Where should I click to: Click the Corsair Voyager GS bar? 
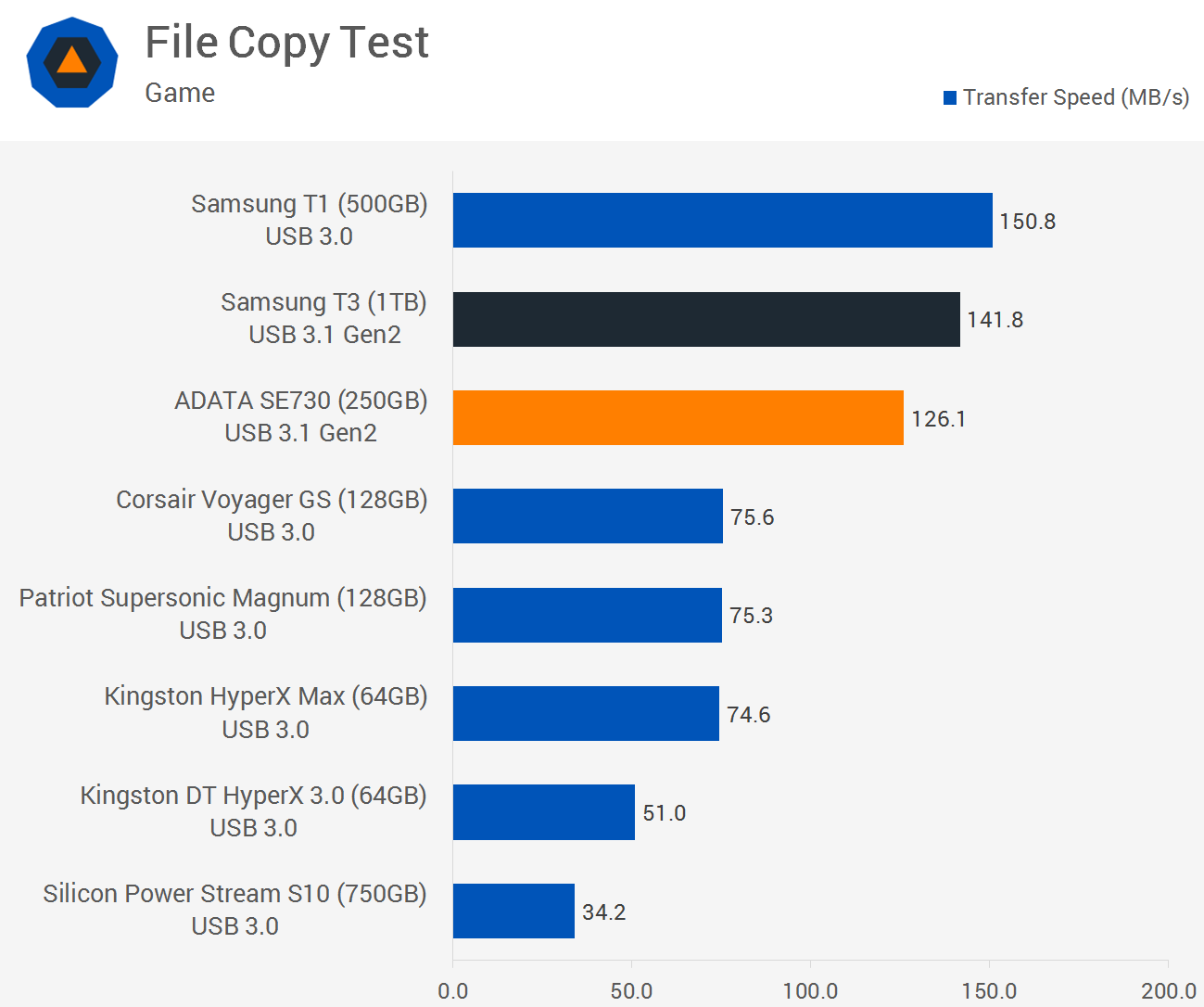pyautogui.click(x=588, y=516)
